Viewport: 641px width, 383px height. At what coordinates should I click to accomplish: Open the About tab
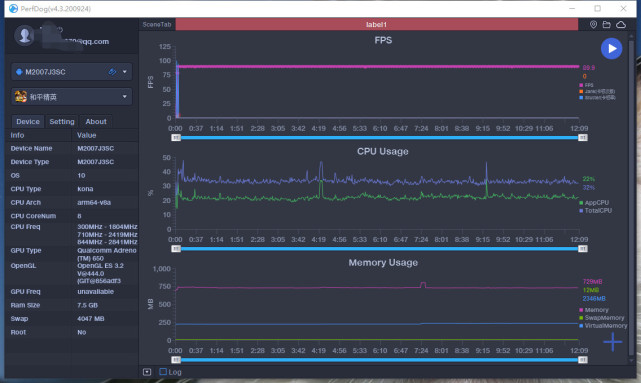click(96, 121)
